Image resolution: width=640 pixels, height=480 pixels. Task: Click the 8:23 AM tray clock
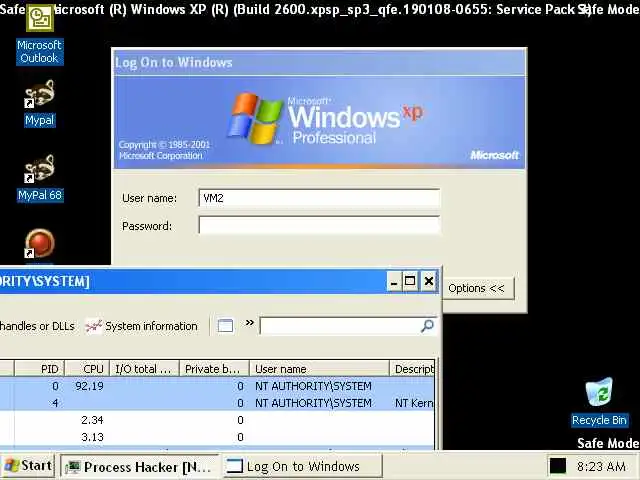tap(601, 466)
